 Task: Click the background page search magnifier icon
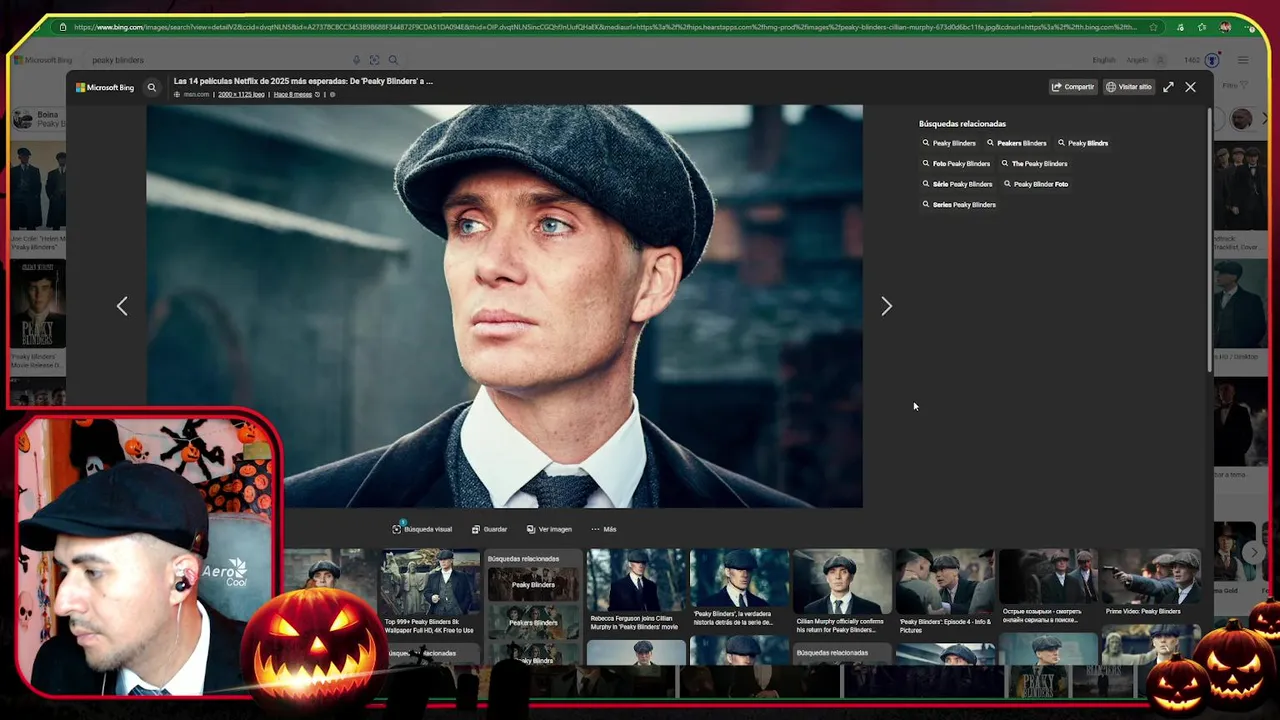point(393,60)
